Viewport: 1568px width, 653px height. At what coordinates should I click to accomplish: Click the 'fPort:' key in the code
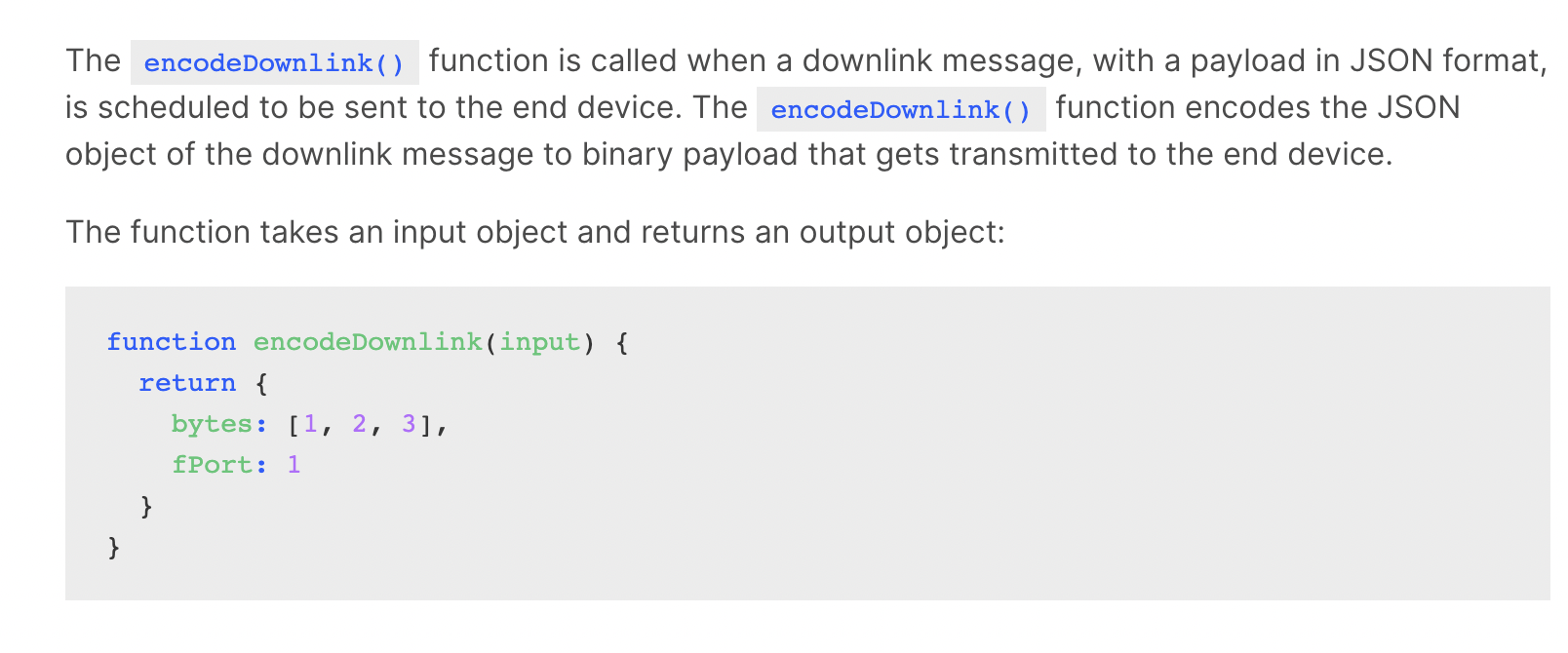219,465
